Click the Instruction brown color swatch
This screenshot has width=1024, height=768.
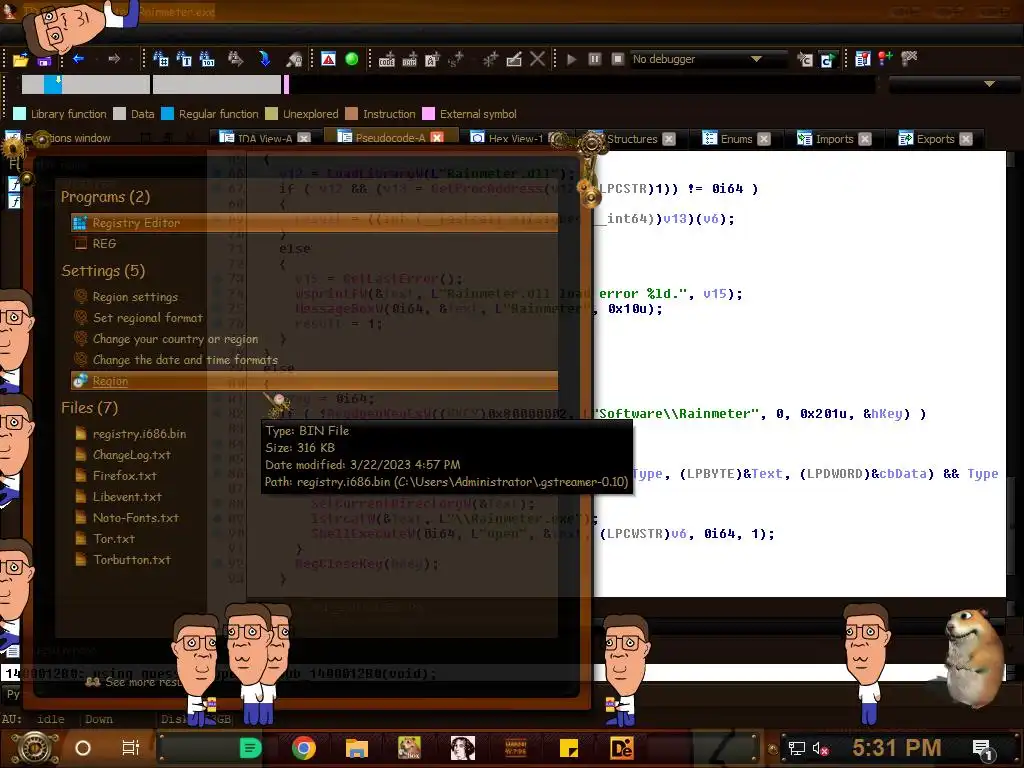click(351, 114)
